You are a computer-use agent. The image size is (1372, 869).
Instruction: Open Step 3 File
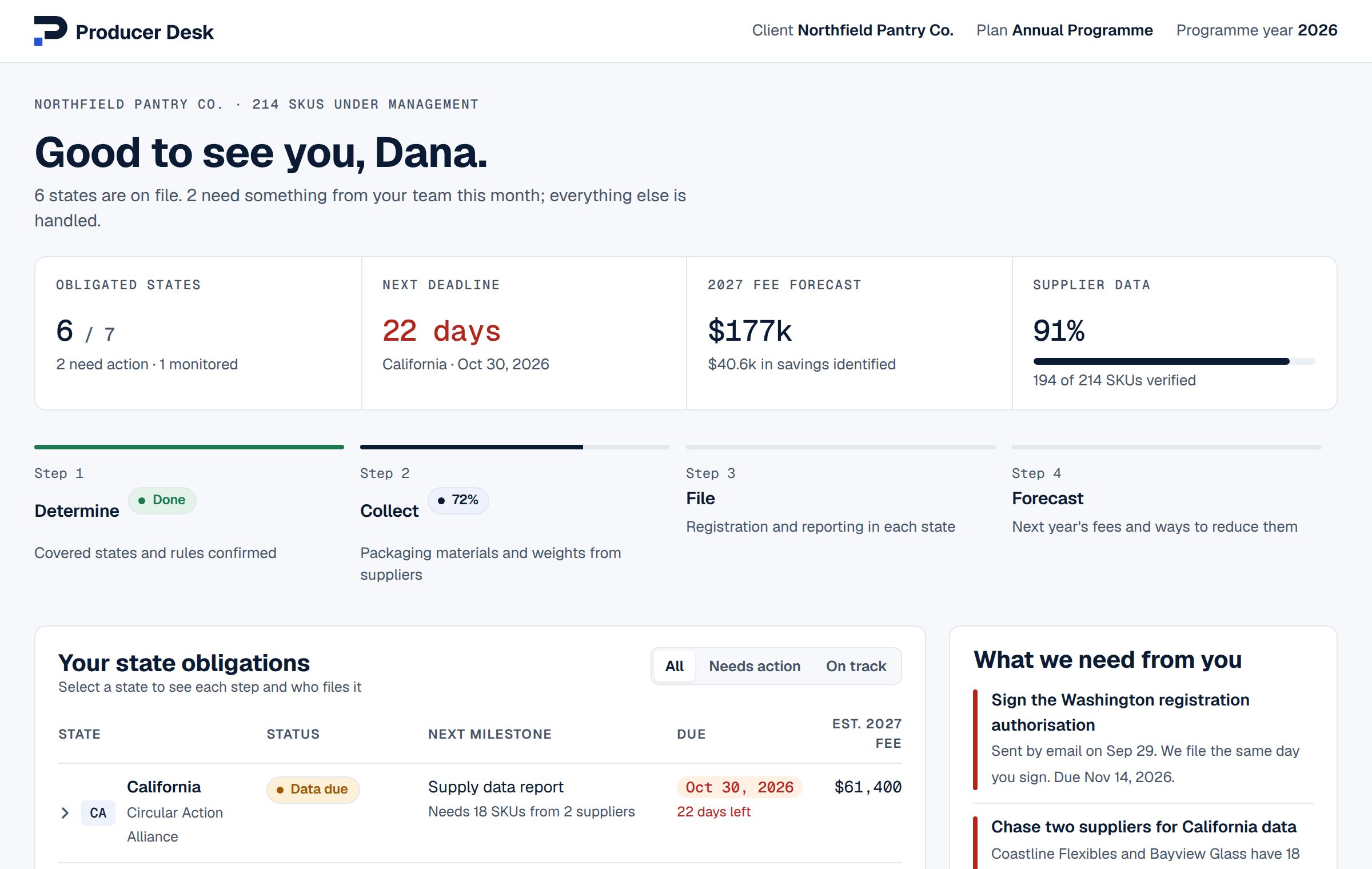pos(840,491)
